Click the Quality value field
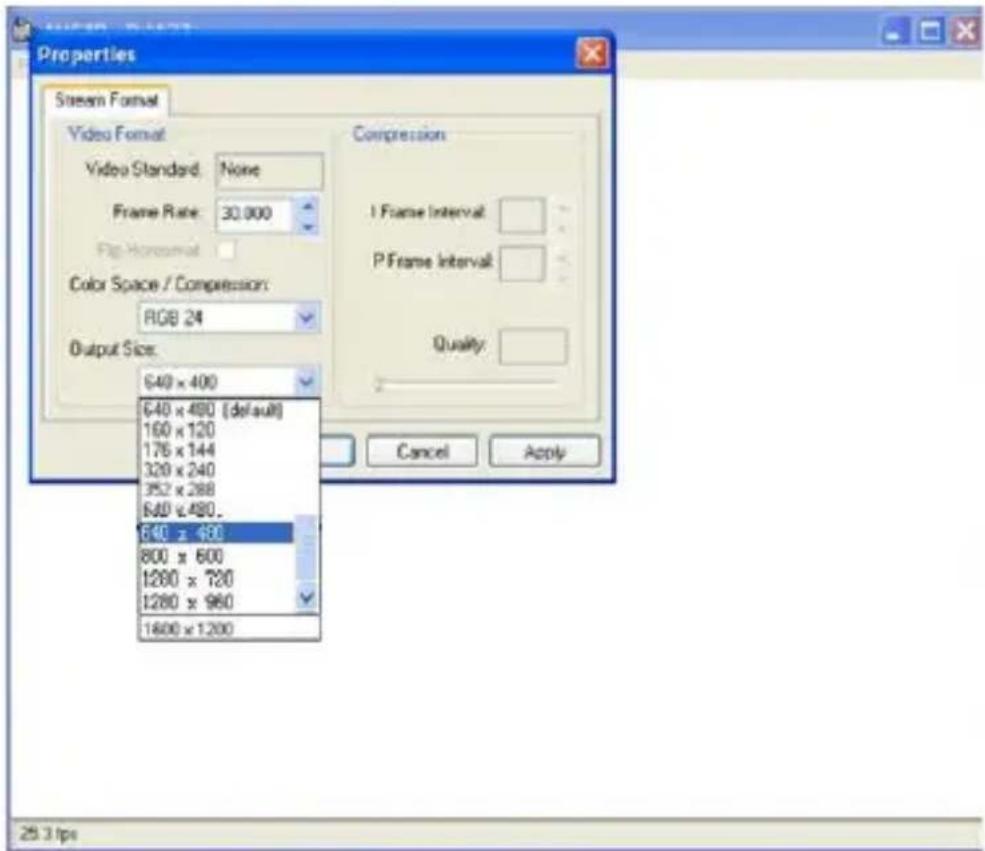This screenshot has width=985, height=851. [x=533, y=346]
